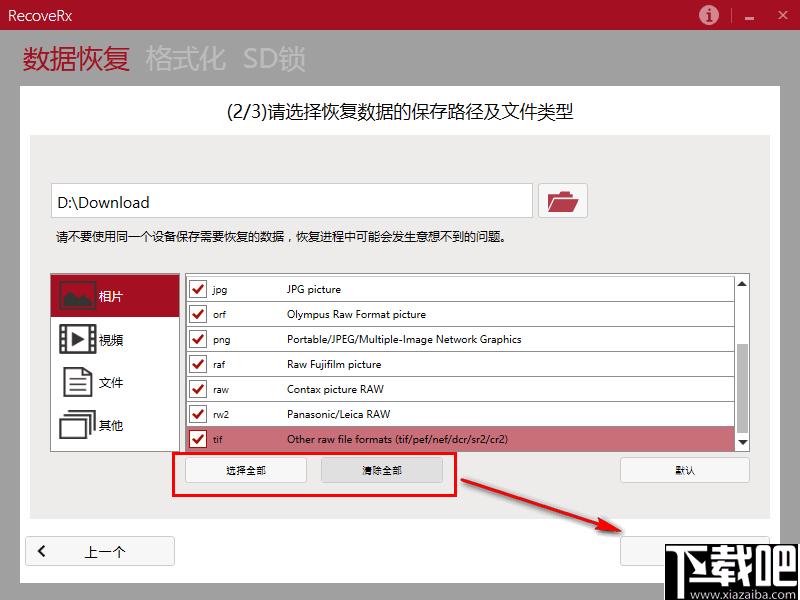Select the 相片 photo category
The image size is (800, 600).
click(115, 296)
